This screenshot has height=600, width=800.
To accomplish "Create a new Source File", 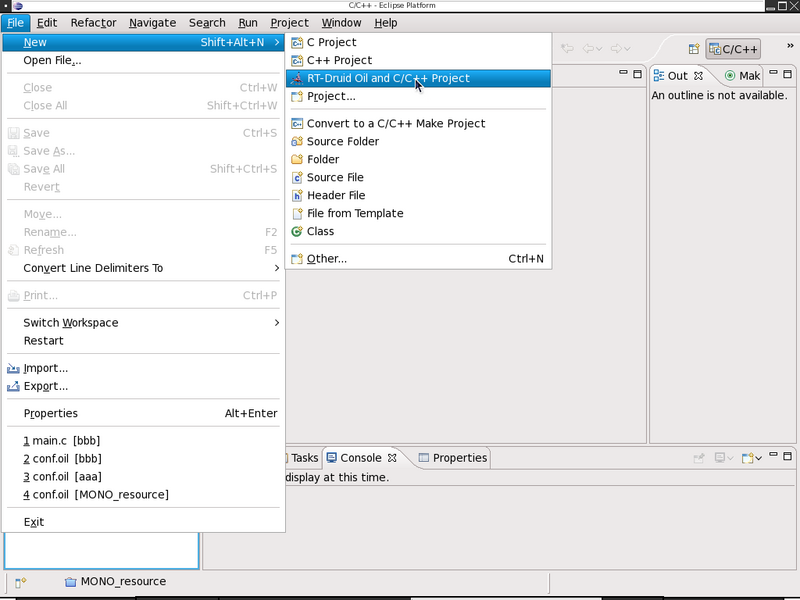I will [418, 178].
